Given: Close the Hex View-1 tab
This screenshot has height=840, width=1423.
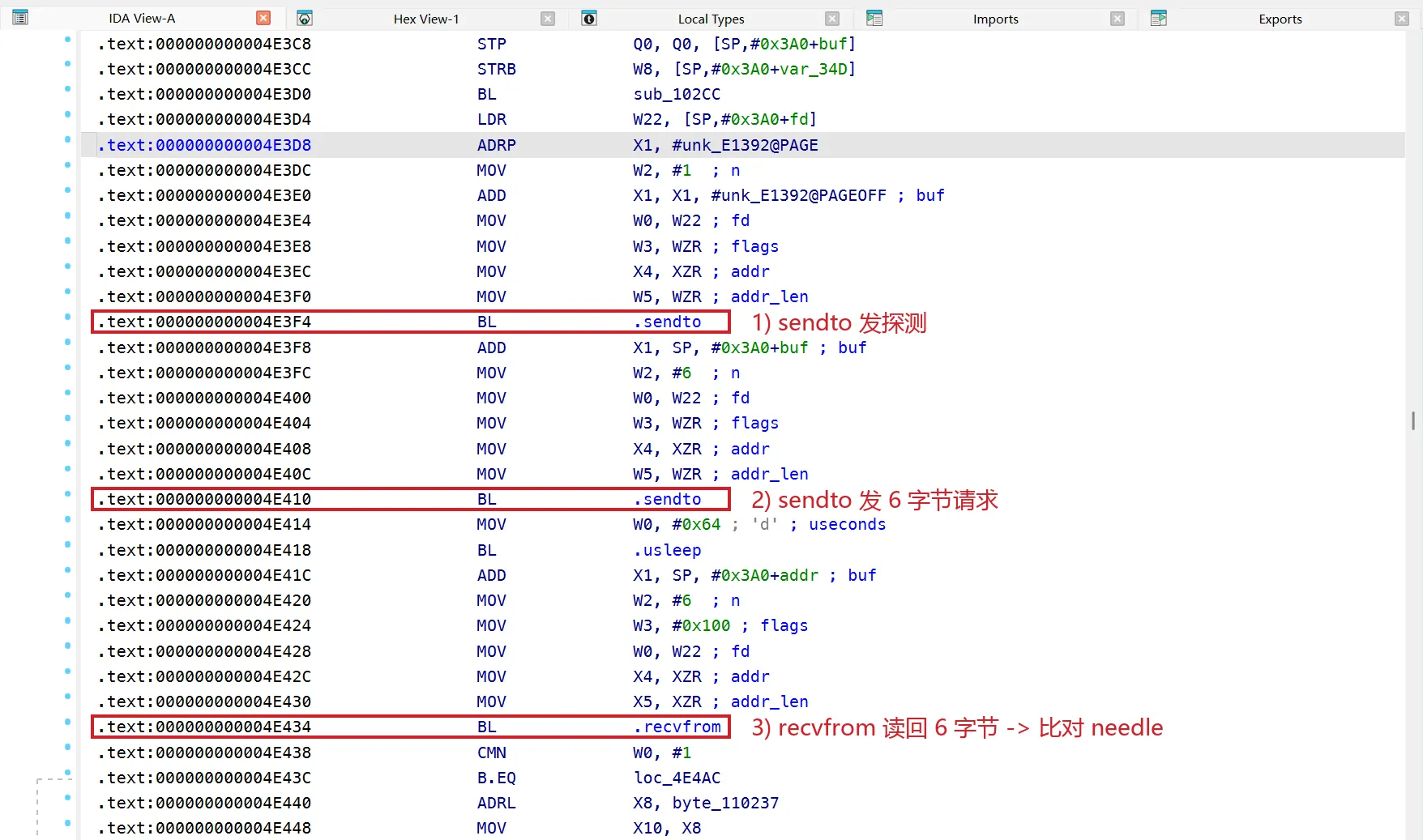Looking at the screenshot, I should pyautogui.click(x=548, y=19).
